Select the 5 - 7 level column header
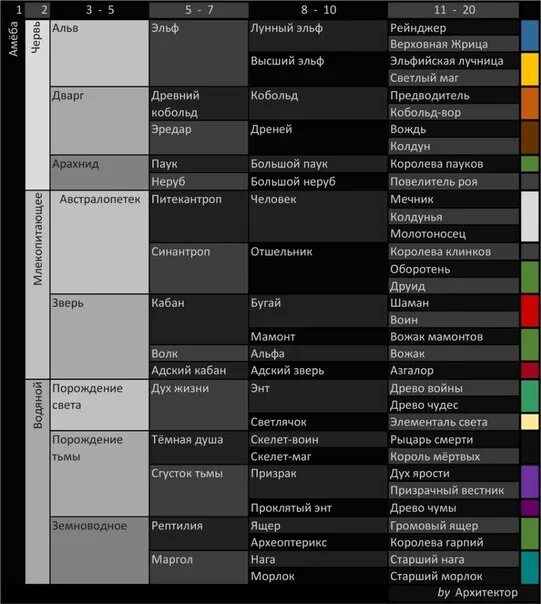This screenshot has width=541, height=604. (x=199, y=10)
